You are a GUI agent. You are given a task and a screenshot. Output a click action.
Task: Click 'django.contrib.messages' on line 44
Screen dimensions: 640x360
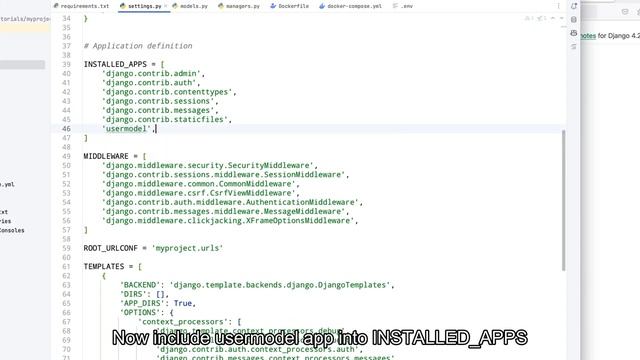tap(158, 111)
